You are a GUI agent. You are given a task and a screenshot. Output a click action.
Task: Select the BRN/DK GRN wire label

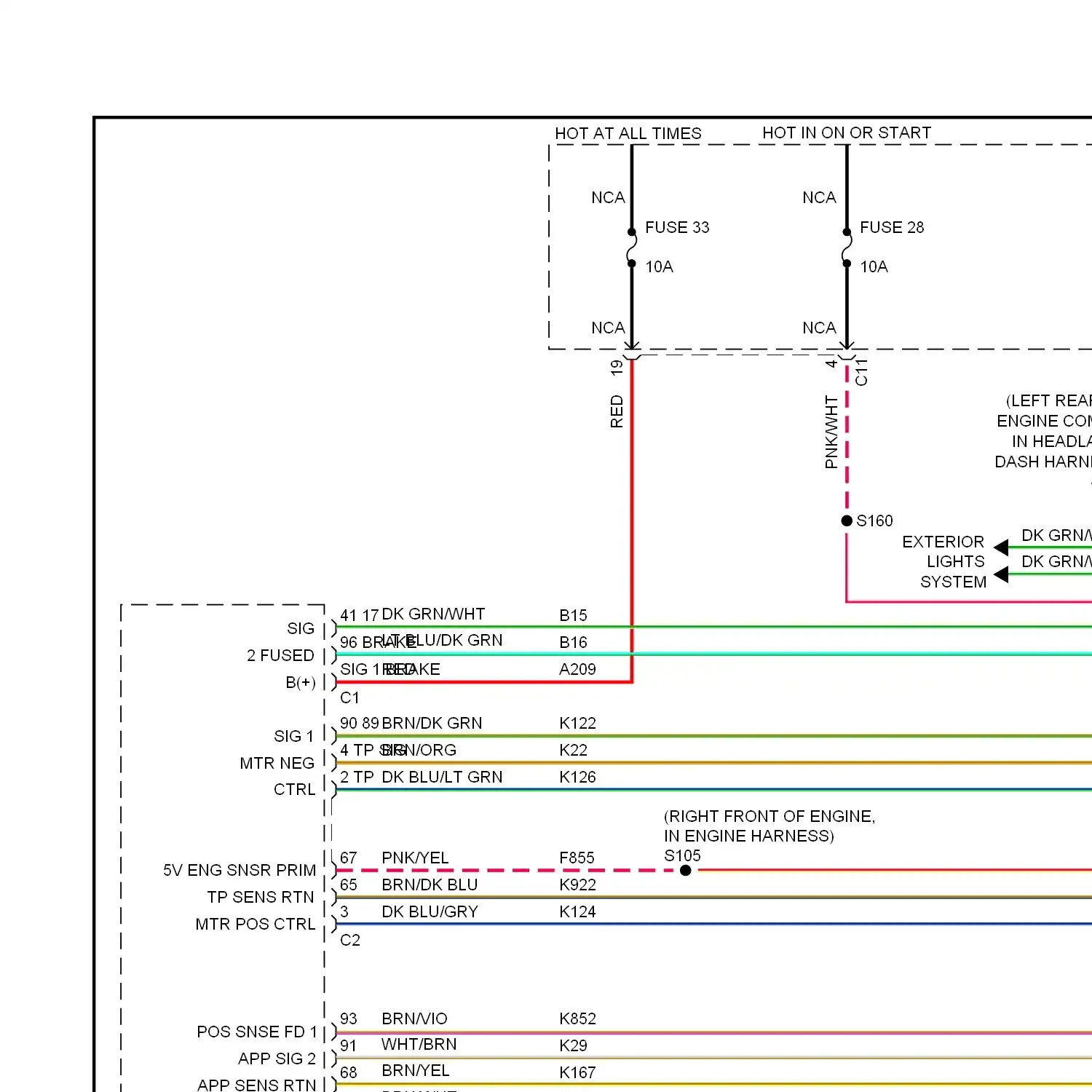(432, 723)
